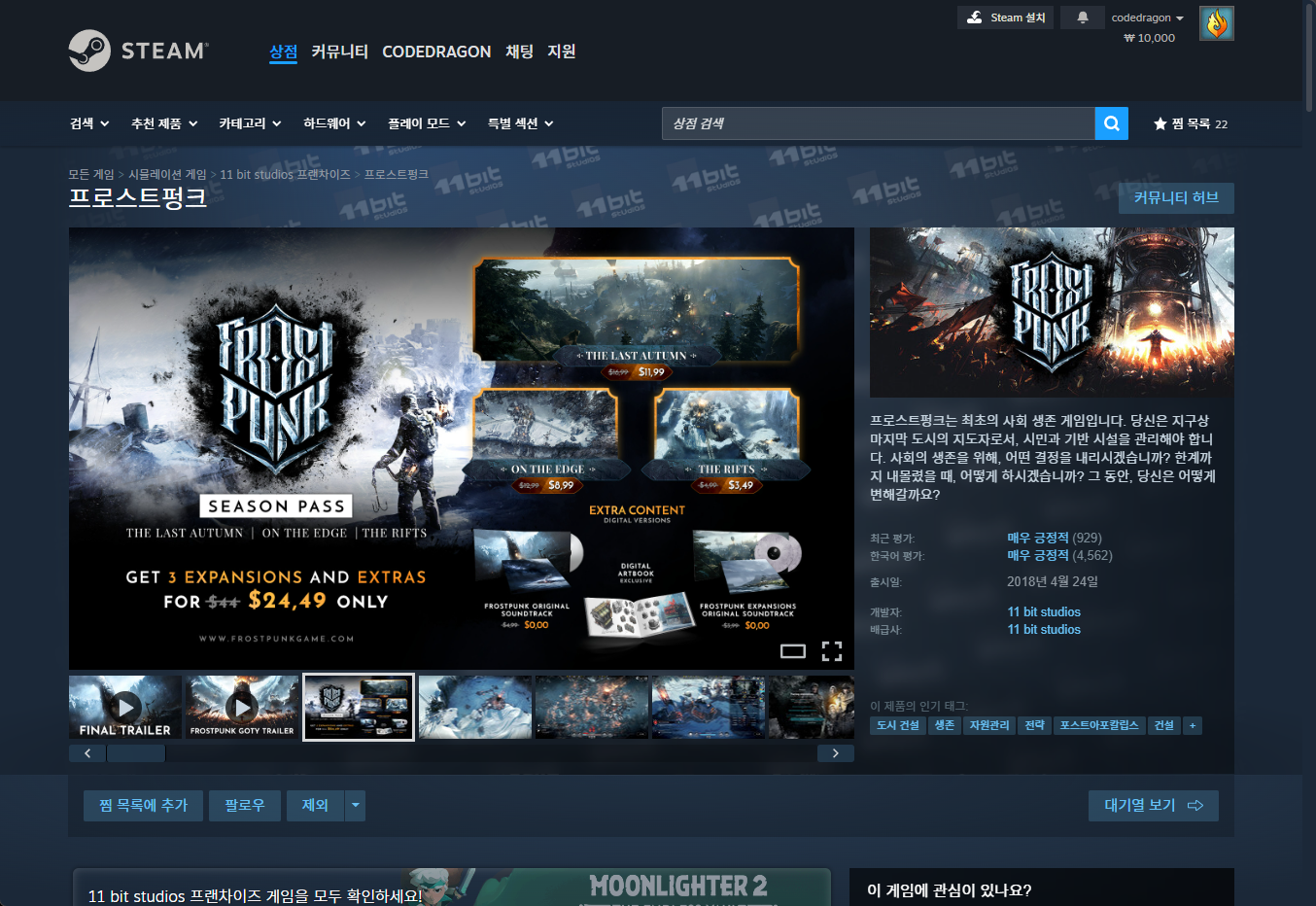Viewport: 1316px width, 906px height.
Task: Click the ₩ 10,000 wallet balance
Action: click(x=1149, y=38)
